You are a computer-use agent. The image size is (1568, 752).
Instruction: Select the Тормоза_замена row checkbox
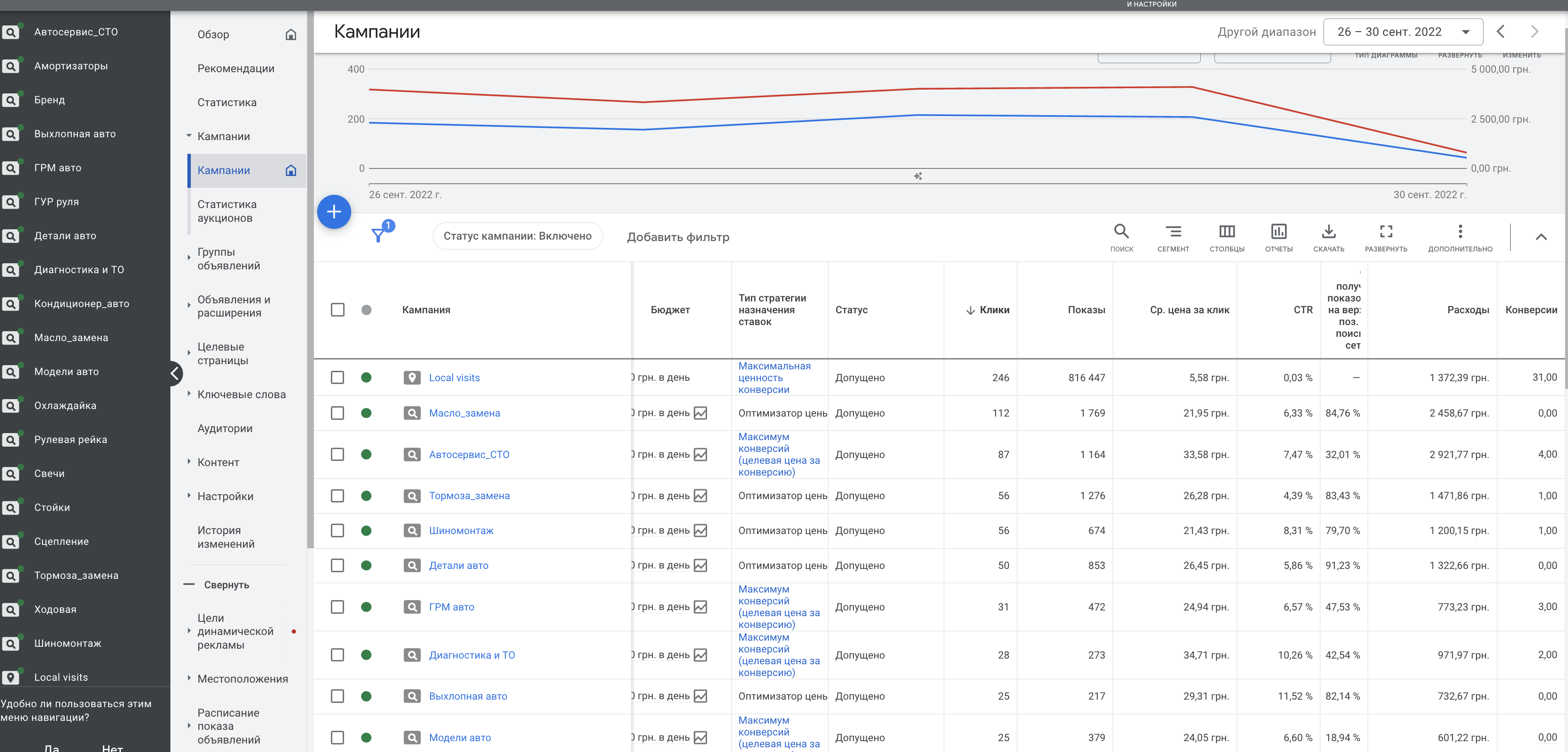tap(337, 496)
